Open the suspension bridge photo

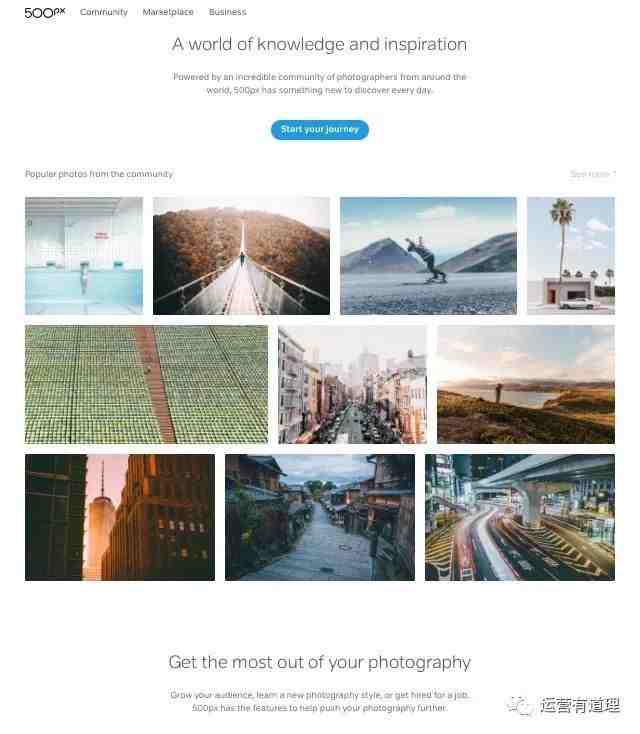(241, 256)
